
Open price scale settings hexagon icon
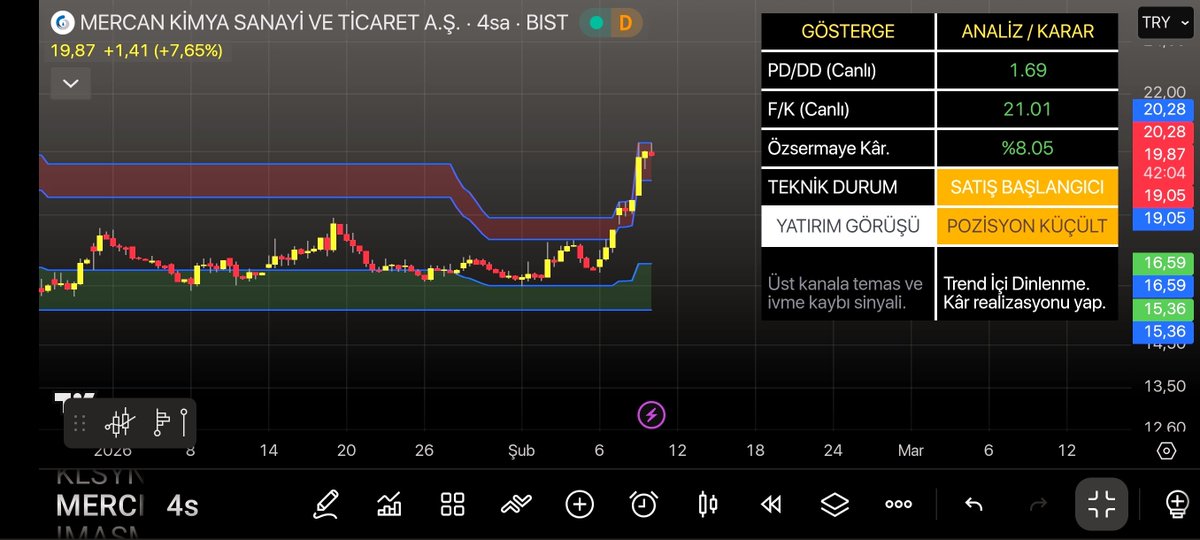pyautogui.click(x=1166, y=451)
